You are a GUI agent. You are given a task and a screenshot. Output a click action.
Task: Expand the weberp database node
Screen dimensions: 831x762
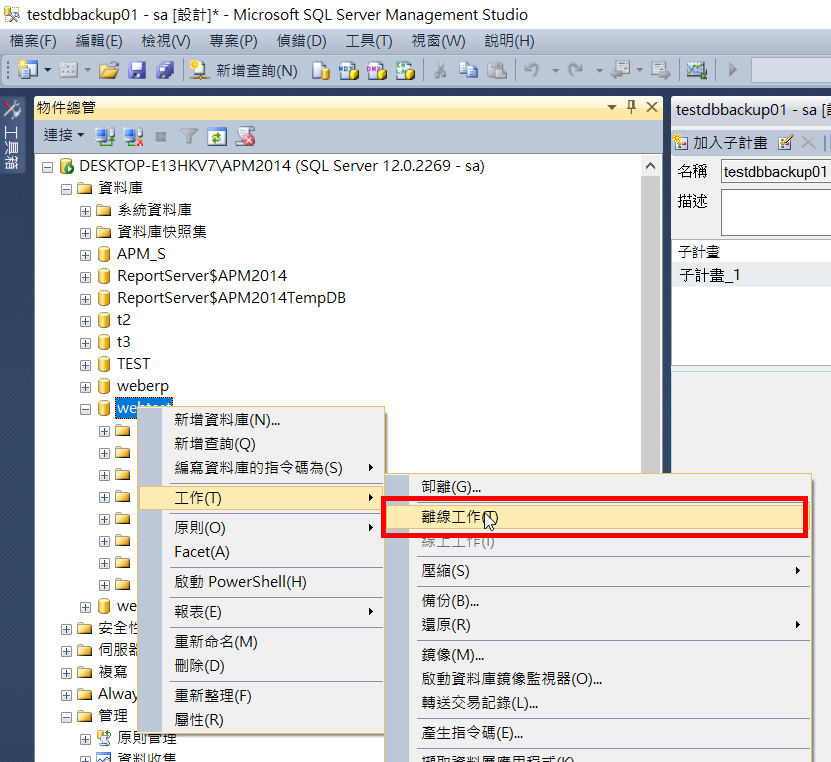tap(85, 387)
